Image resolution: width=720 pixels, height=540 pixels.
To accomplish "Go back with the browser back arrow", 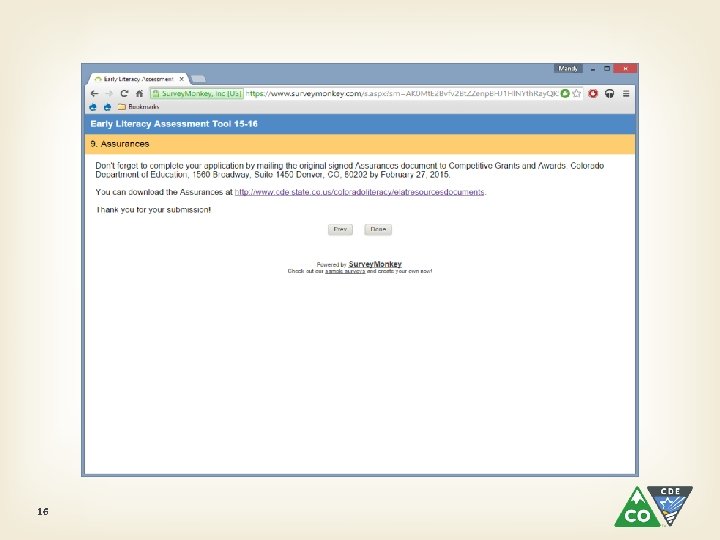I will click(95, 94).
